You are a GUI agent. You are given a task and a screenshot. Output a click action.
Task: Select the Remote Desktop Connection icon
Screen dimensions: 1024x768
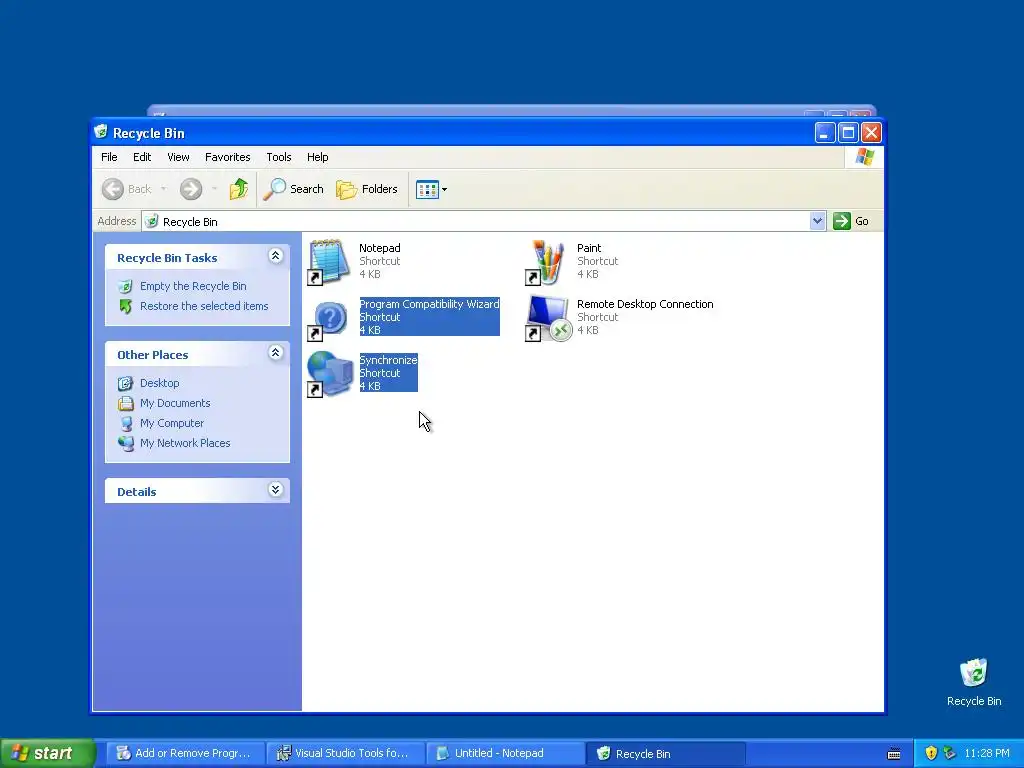pyautogui.click(x=547, y=318)
